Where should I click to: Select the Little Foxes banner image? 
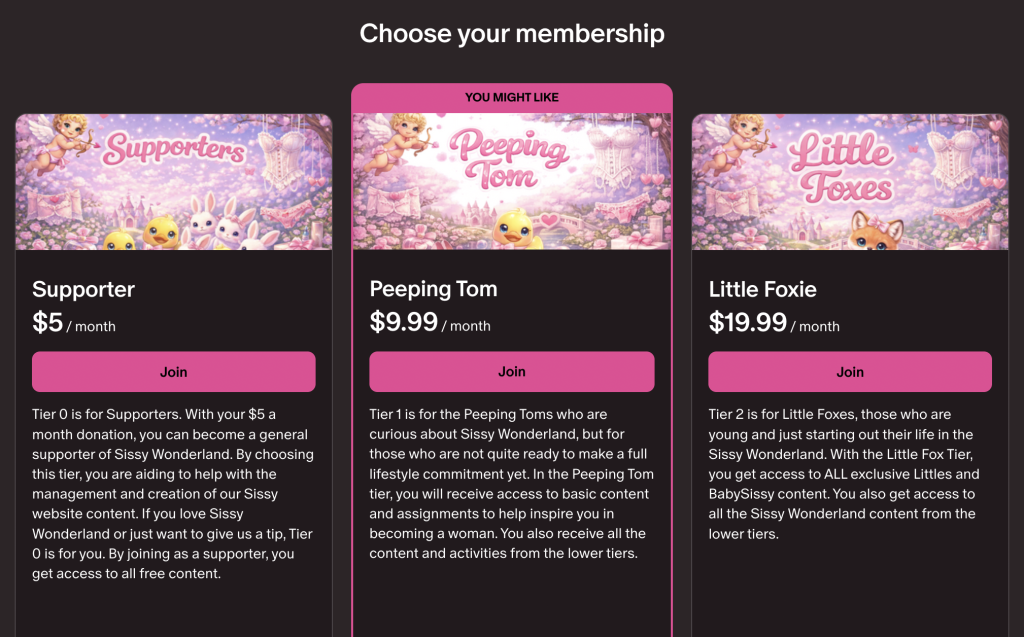[x=849, y=182]
